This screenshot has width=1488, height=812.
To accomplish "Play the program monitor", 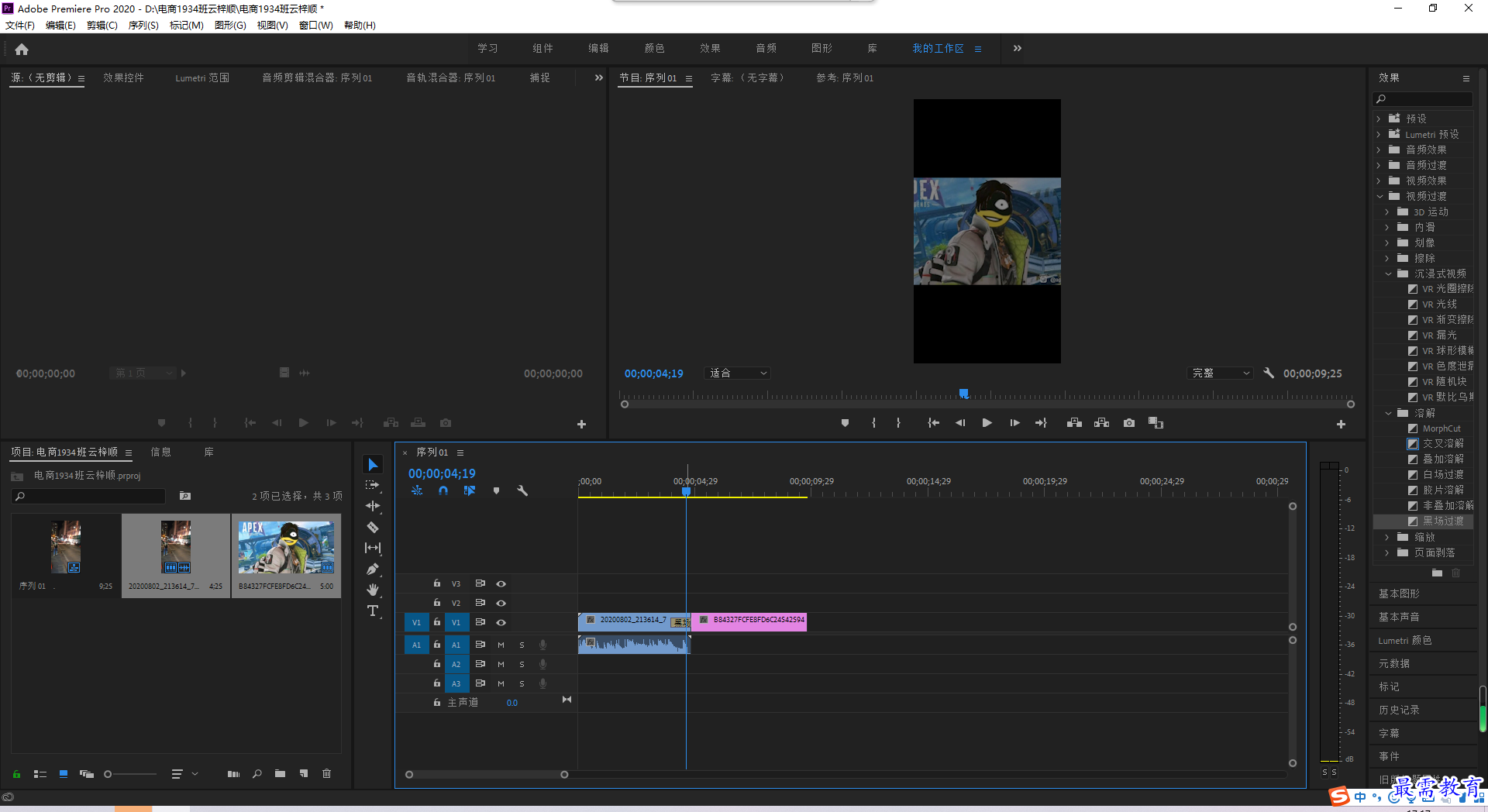I will click(987, 423).
